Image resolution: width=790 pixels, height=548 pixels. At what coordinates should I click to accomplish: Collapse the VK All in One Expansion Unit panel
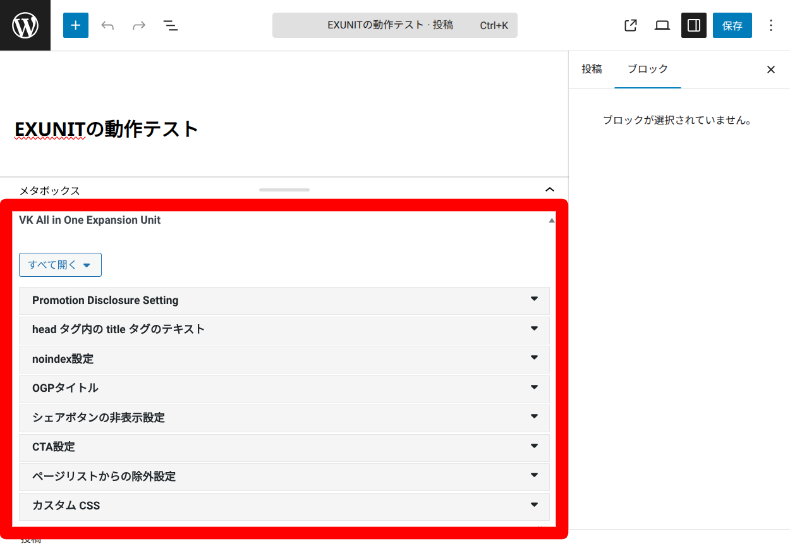(x=551, y=221)
